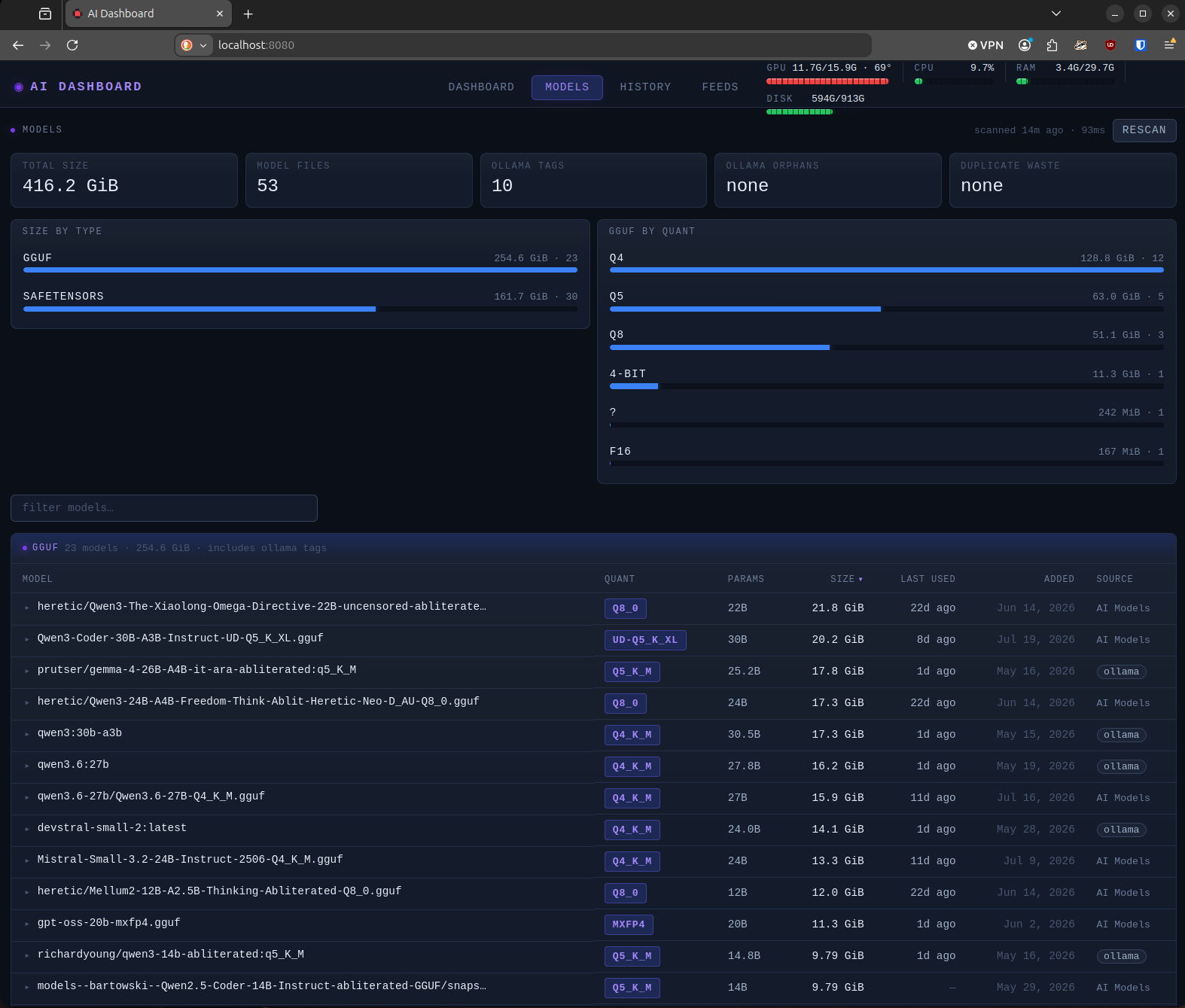Expand the Mistral-Small-3.2-24B-Instruct row
The image size is (1185, 1008).
point(27,860)
